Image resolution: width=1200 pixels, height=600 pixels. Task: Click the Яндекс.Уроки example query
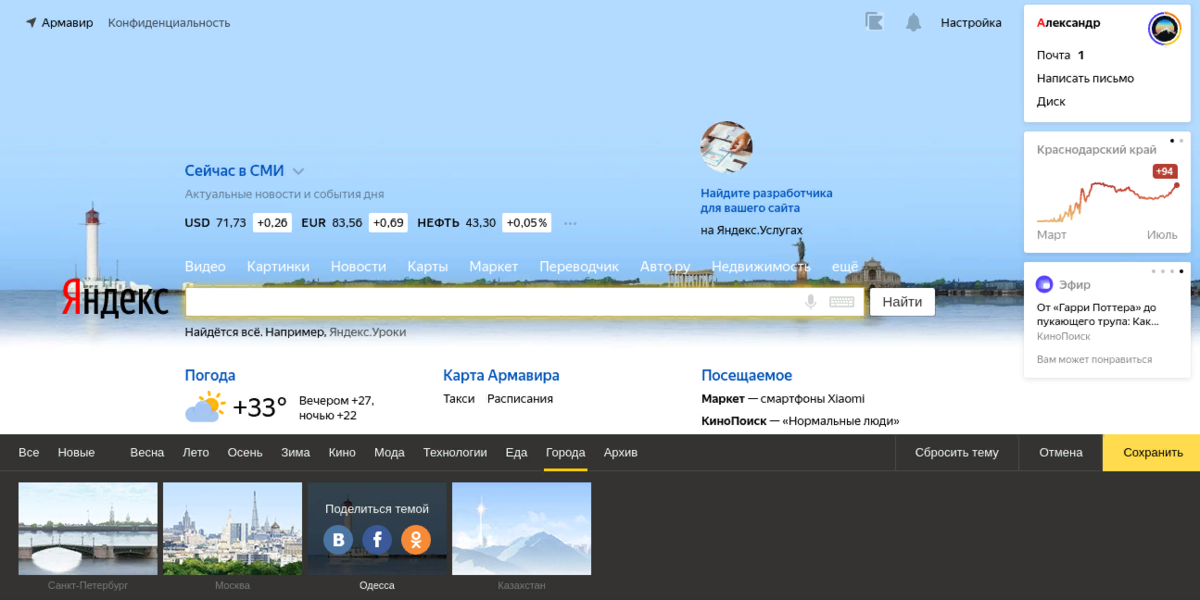coord(367,332)
